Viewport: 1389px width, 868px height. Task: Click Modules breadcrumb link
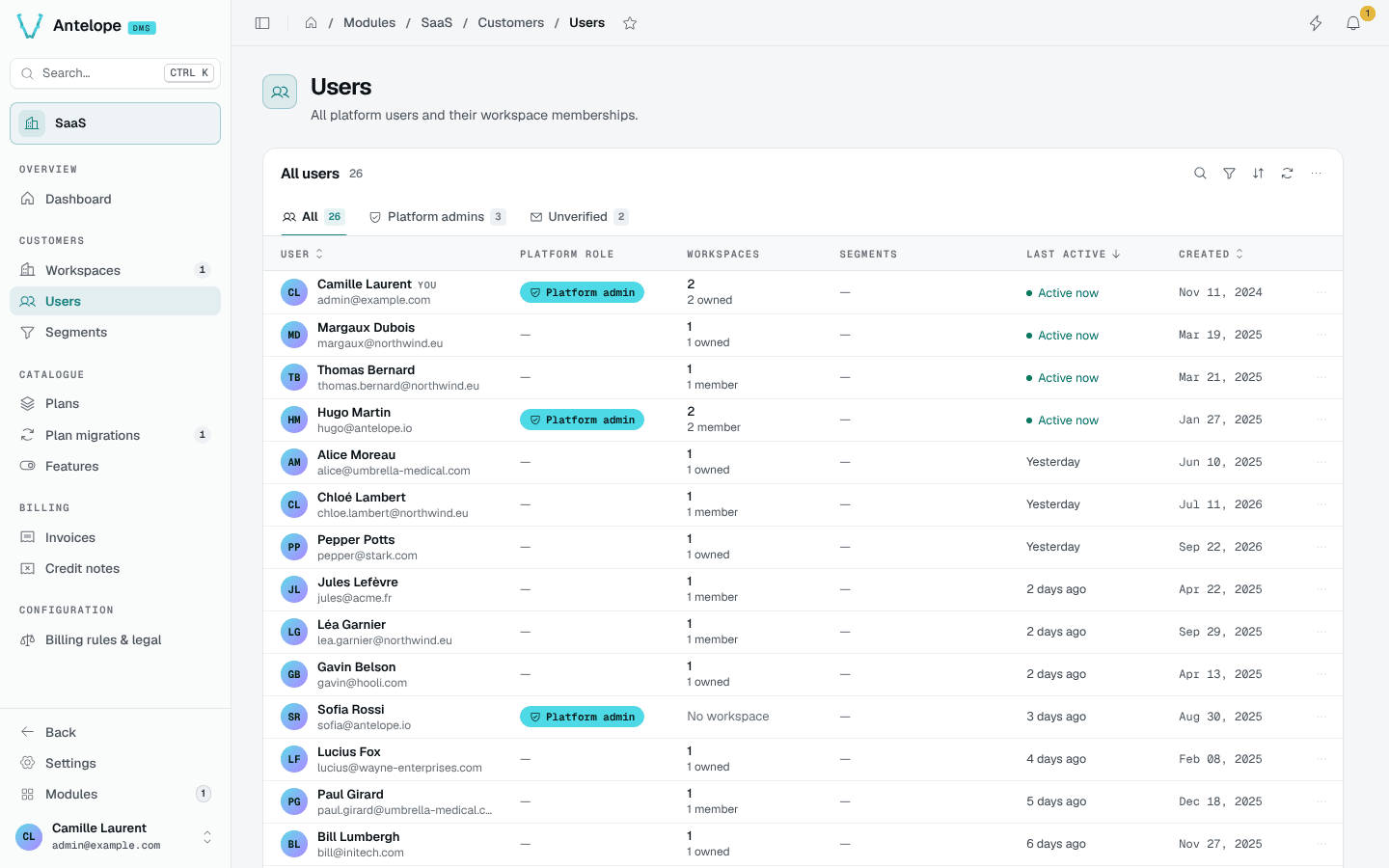[x=369, y=23]
